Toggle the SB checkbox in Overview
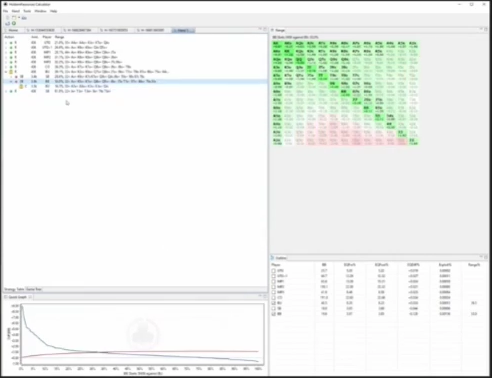The height and width of the screenshot is (378, 492). (274, 308)
